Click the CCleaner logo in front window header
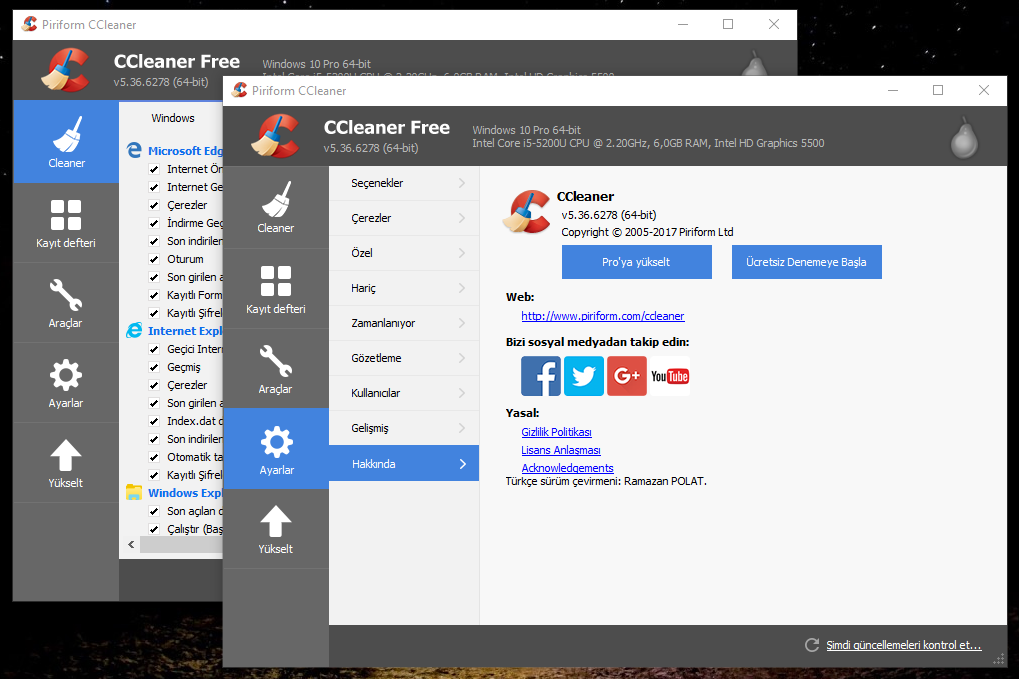 [x=276, y=136]
